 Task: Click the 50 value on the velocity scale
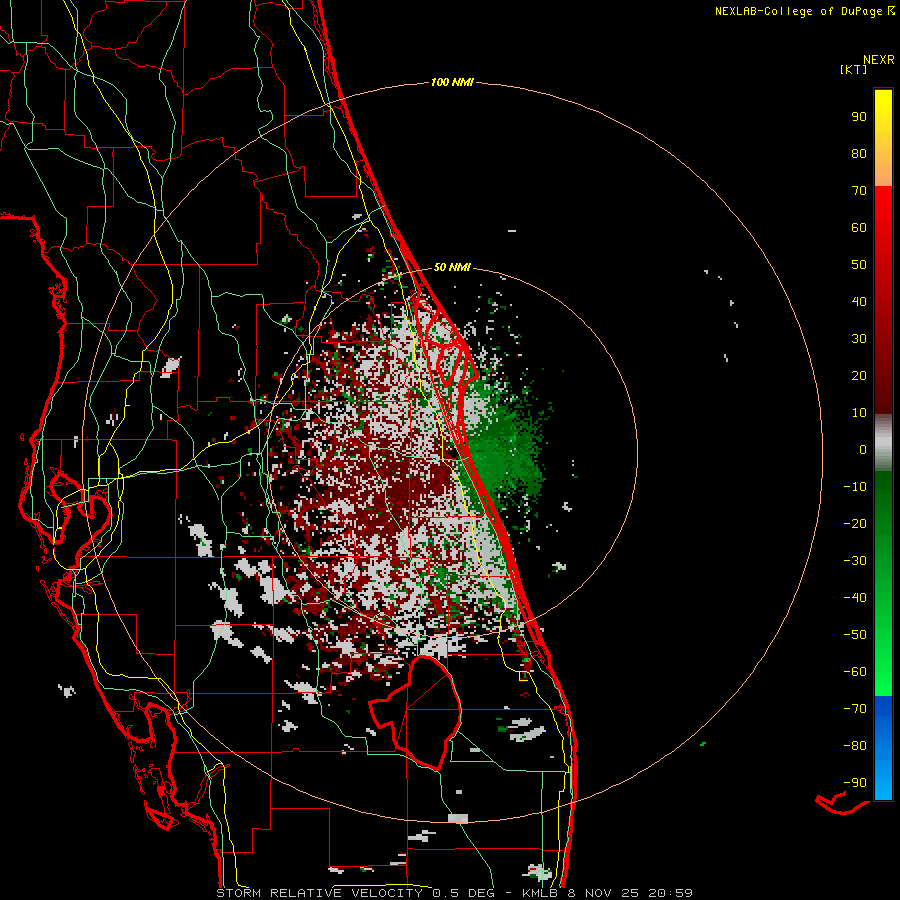point(859,265)
